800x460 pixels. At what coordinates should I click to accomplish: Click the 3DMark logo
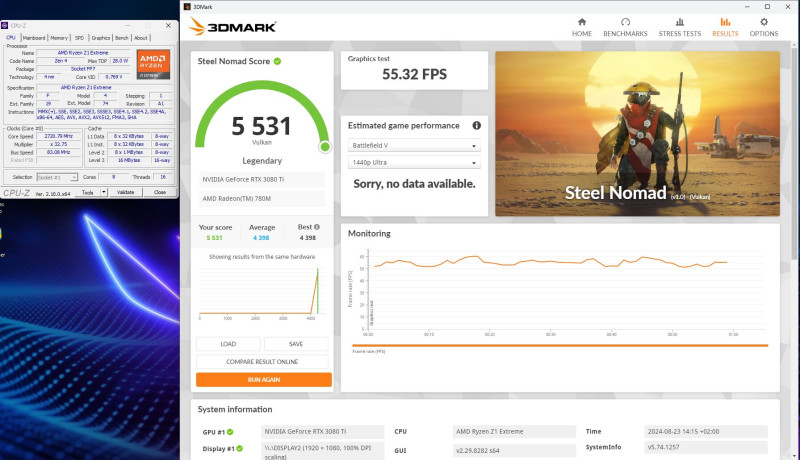[233, 27]
